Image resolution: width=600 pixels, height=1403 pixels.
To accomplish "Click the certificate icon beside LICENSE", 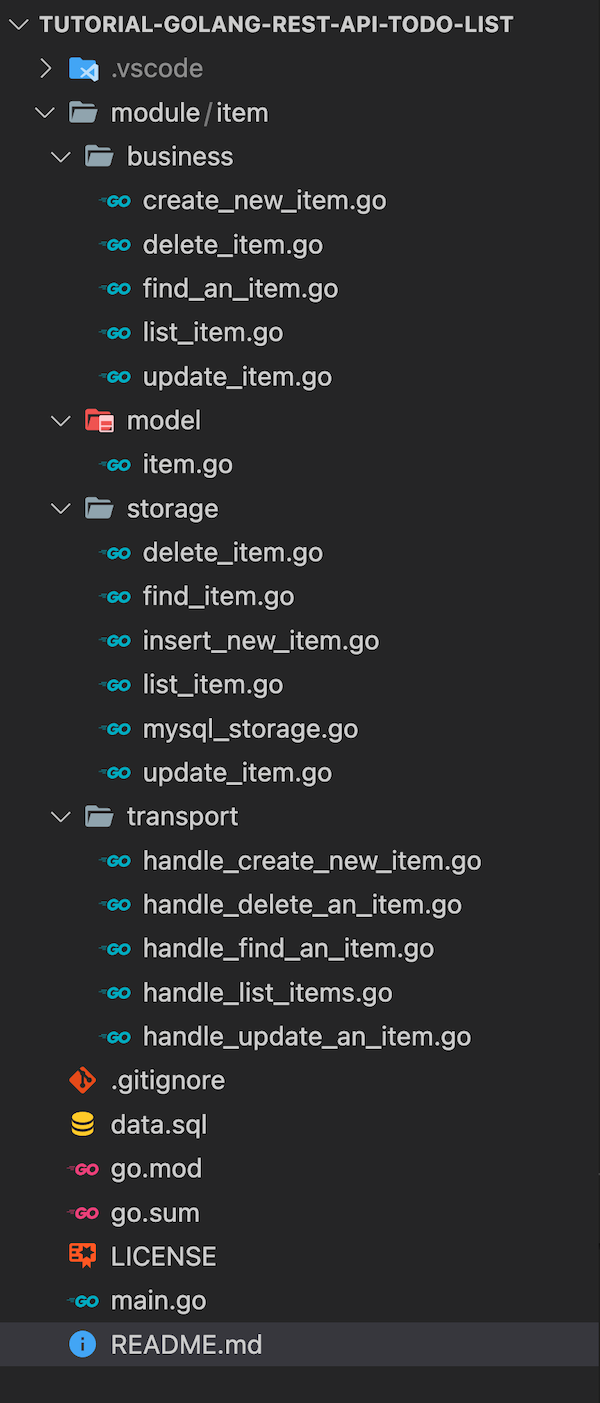I will pyautogui.click(x=84, y=1255).
